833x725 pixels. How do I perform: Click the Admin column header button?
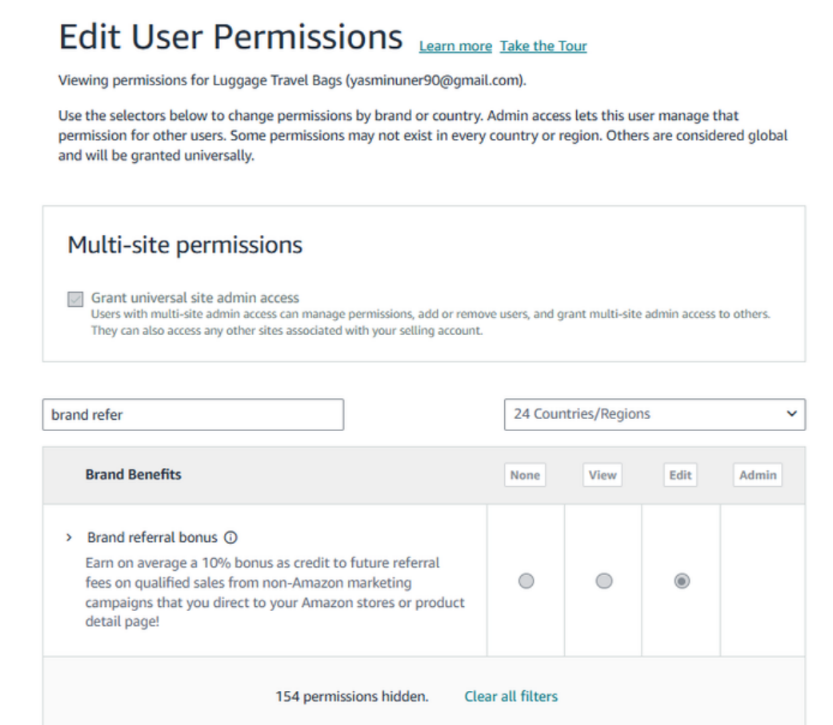point(757,476)
